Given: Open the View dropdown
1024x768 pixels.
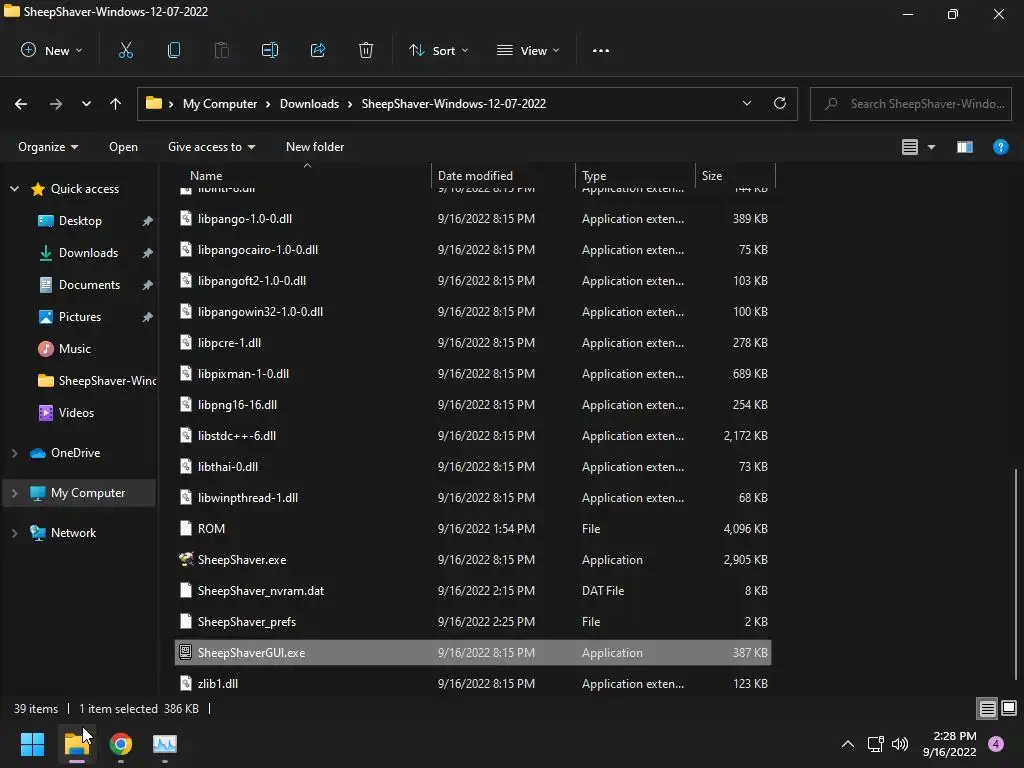Looking at the screenshot, I should (528, 50).
